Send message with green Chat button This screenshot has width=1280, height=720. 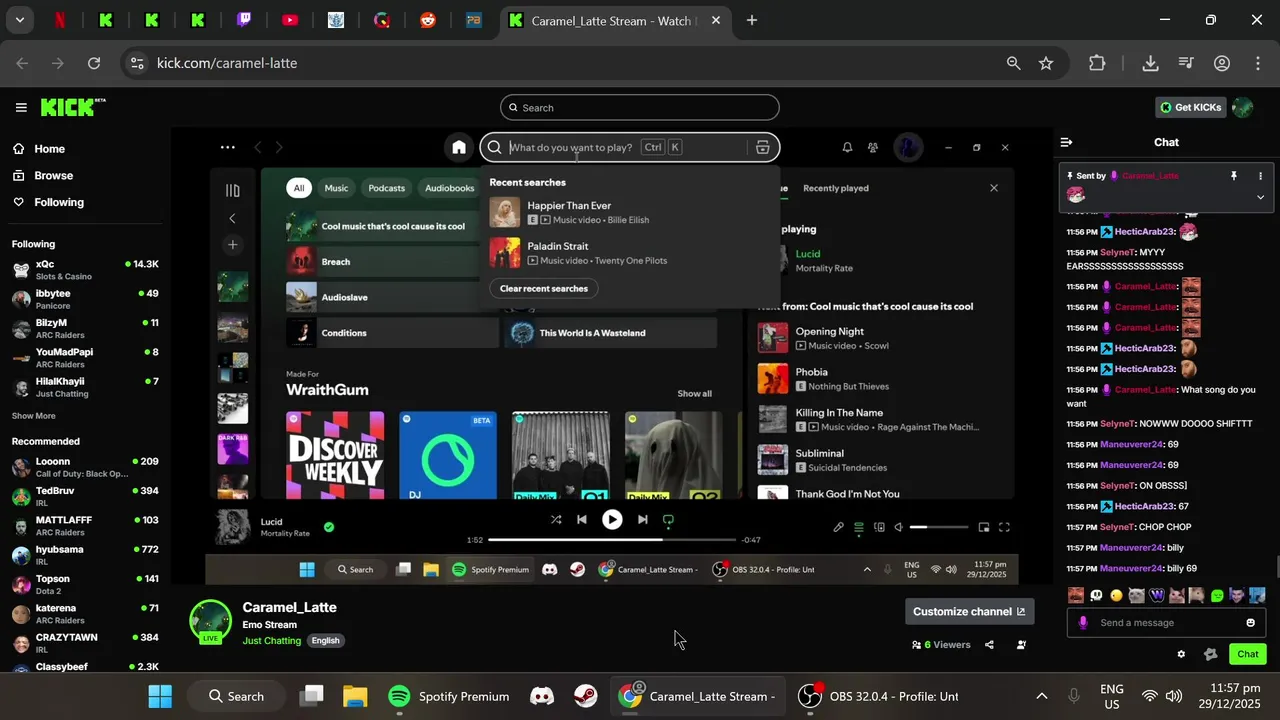pyautogui.click(x=1248, y=654)
